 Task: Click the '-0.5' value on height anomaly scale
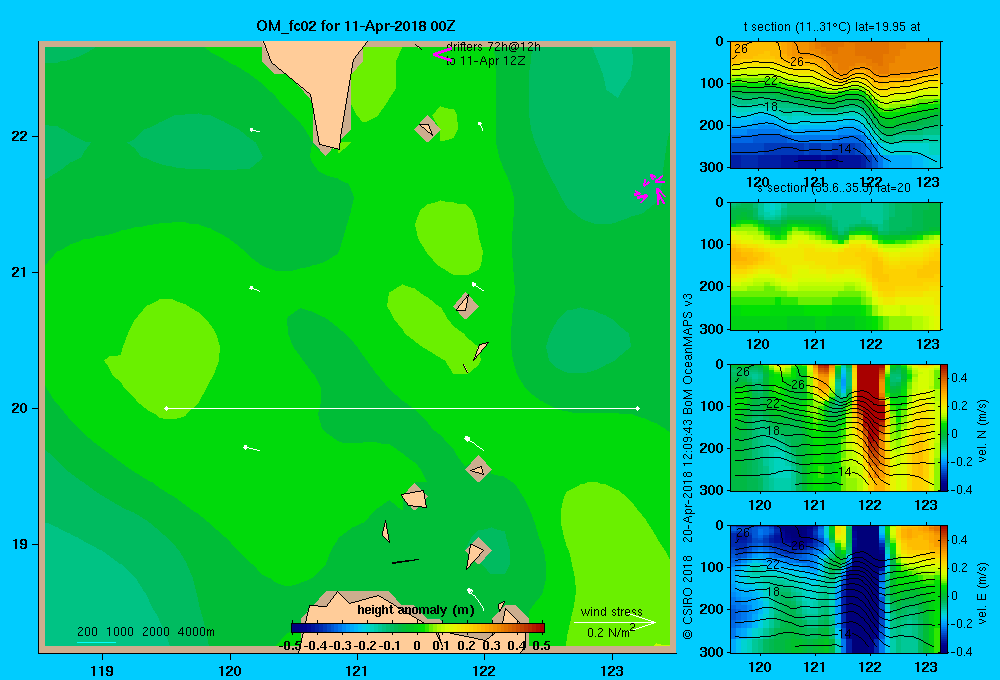click(291, 645)
